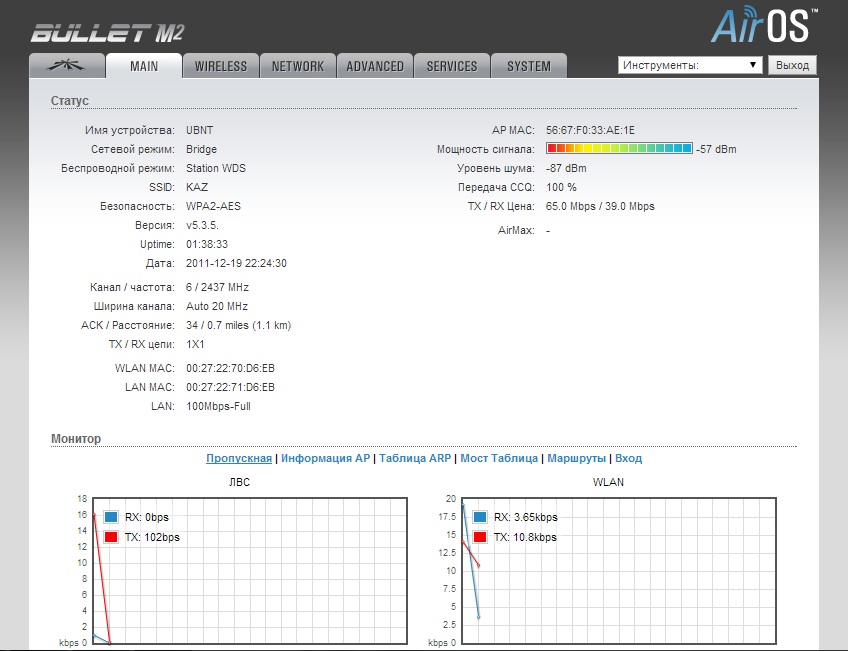
Task: Click the wireless mode value Station WDS
Action: [216, 168]
